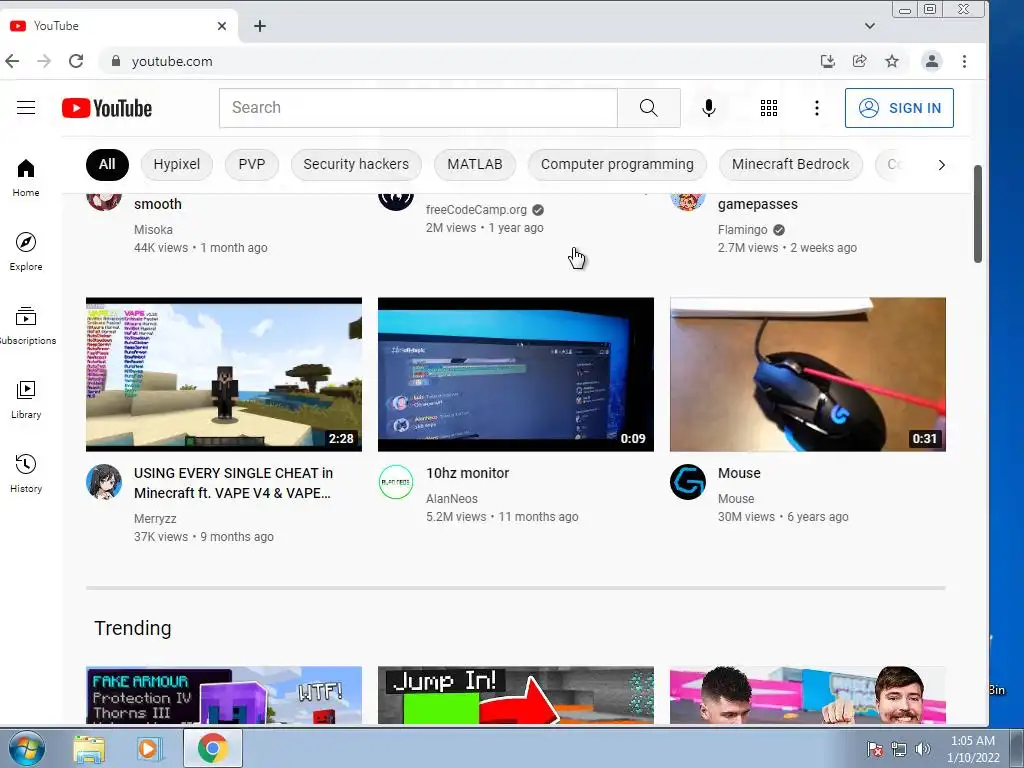Close the YouTube browser tab

coord(222,26)
